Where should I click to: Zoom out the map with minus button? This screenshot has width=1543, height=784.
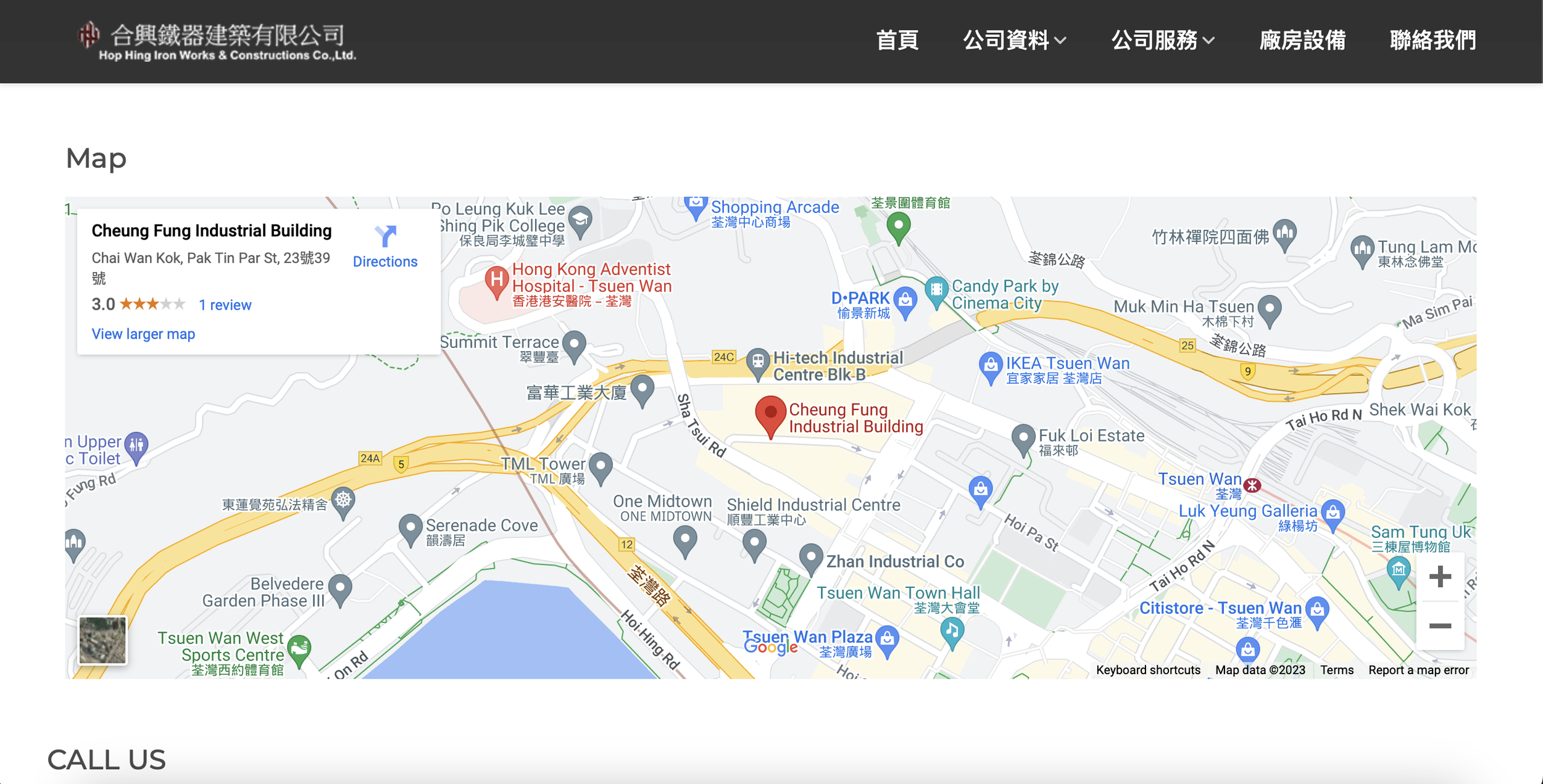(1439, 625)
